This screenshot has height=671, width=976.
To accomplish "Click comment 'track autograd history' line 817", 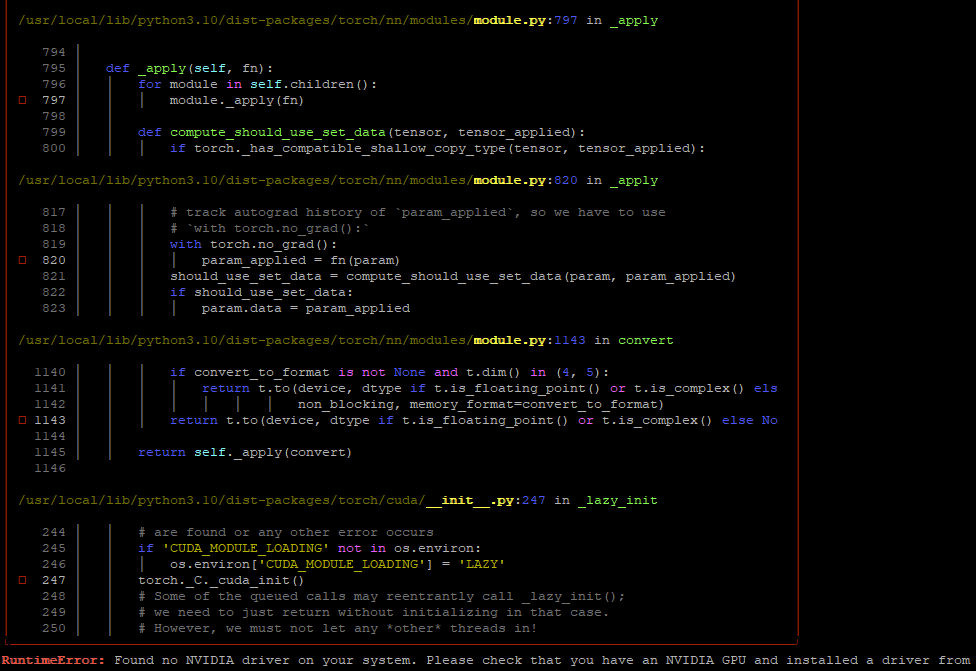I will point(417,212).
